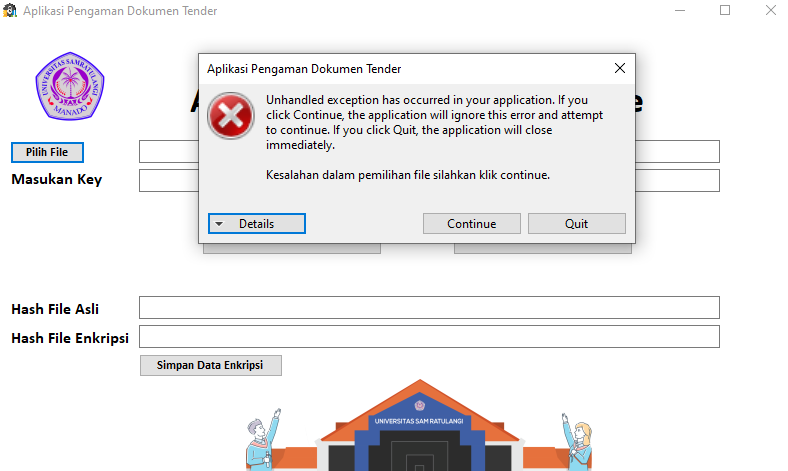The image size is (788, 471).
Task: Click the Universitas Sam Ratulangi logo
Action: pos(70,86)
